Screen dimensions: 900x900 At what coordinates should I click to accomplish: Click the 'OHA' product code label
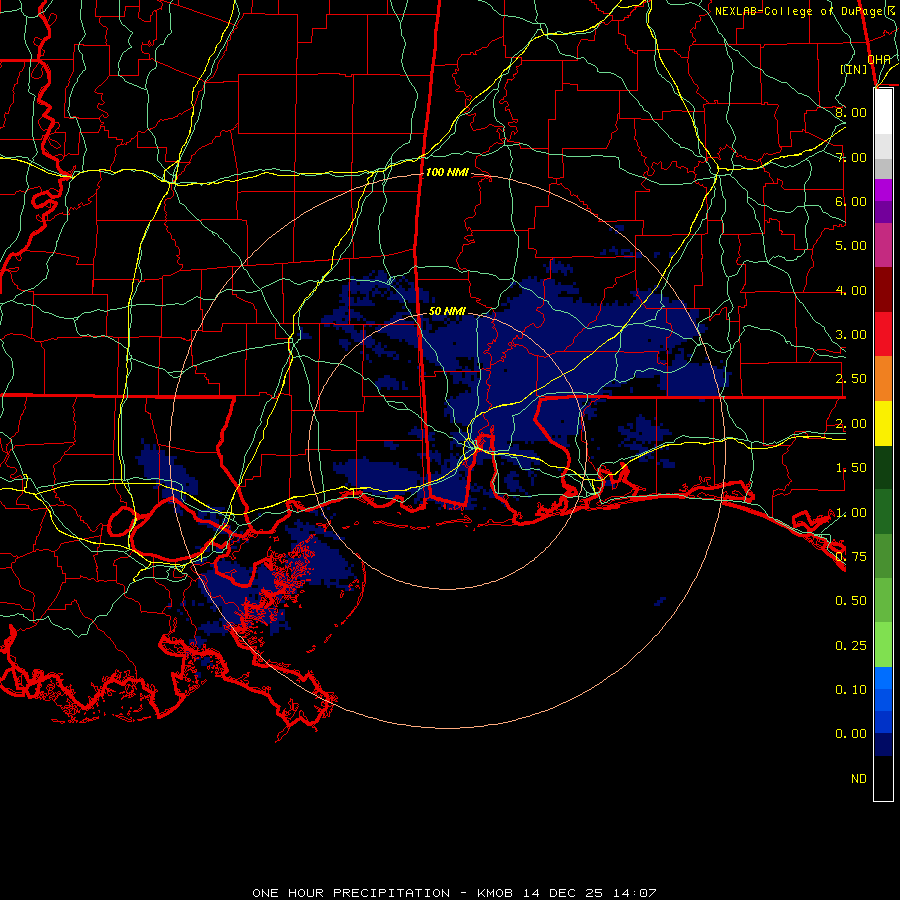879,60
